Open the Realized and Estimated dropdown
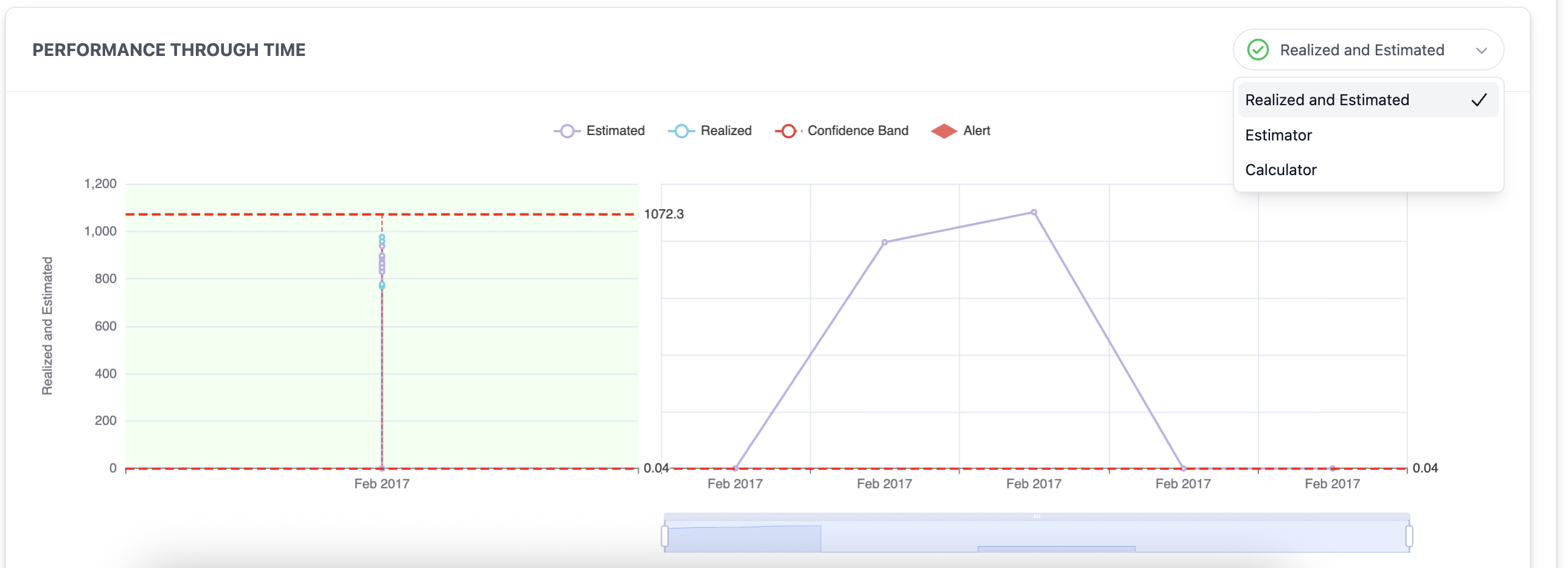This screenshot has width=1568, height=568. coord(1369,50)
